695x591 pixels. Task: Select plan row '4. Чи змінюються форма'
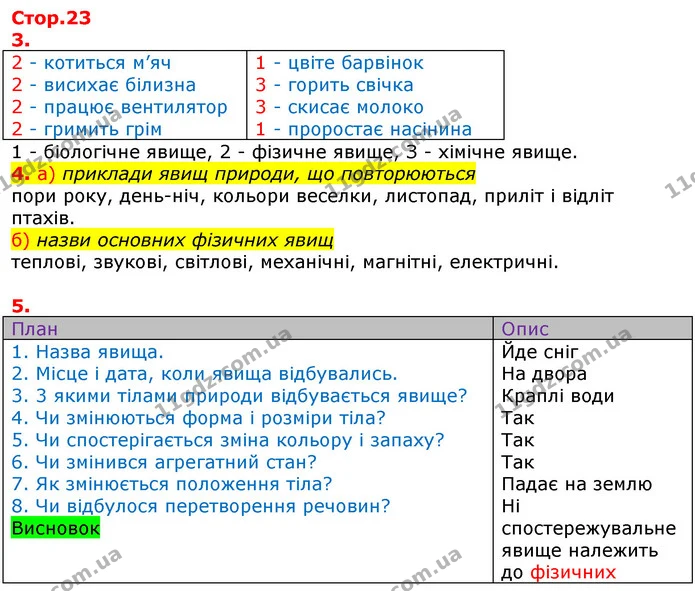coord(199,418)
